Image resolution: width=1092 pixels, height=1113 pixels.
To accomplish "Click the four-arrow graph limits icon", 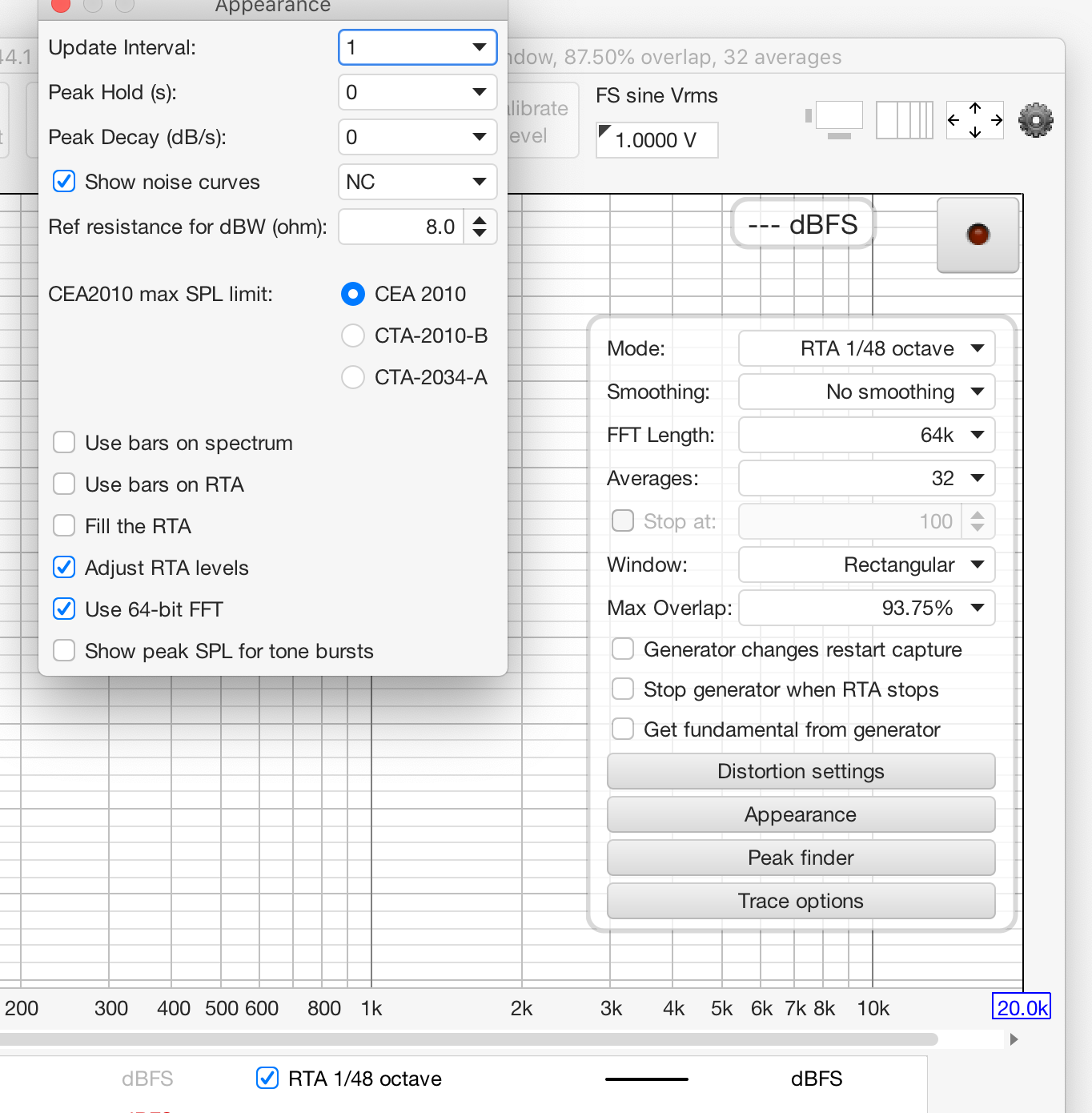I will 974,120.
